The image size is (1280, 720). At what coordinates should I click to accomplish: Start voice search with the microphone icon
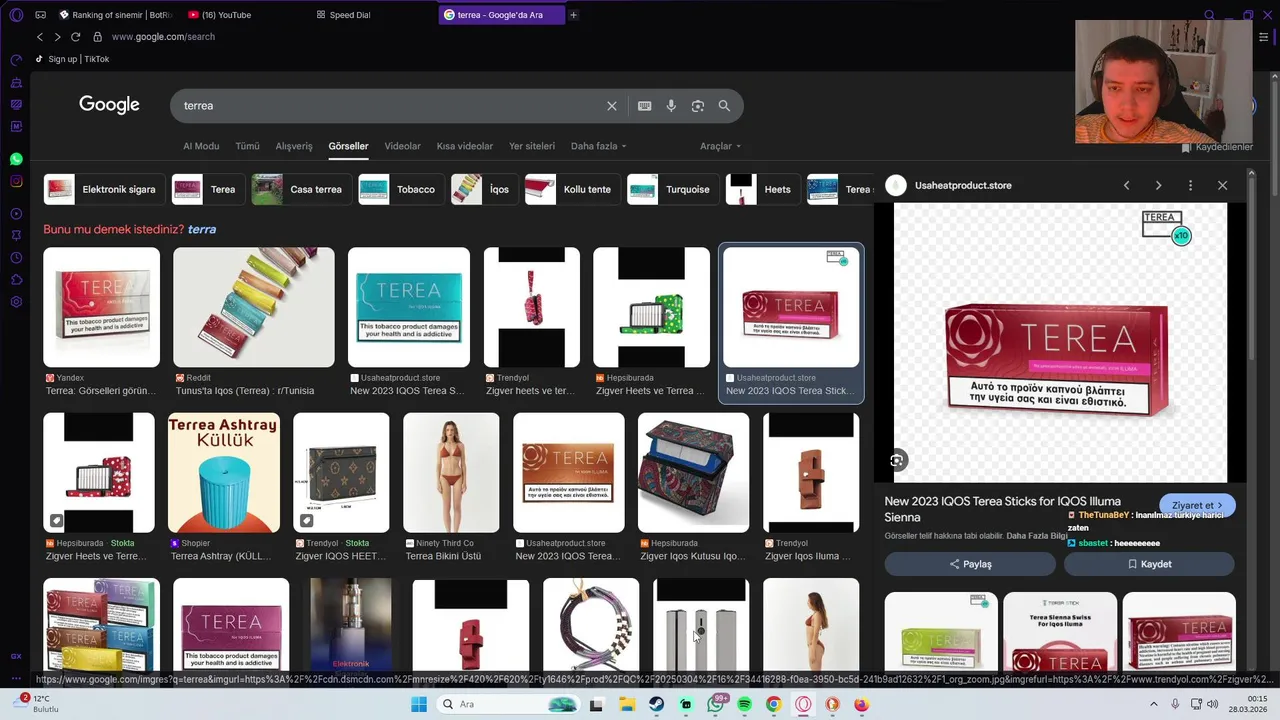pos(671,106)
